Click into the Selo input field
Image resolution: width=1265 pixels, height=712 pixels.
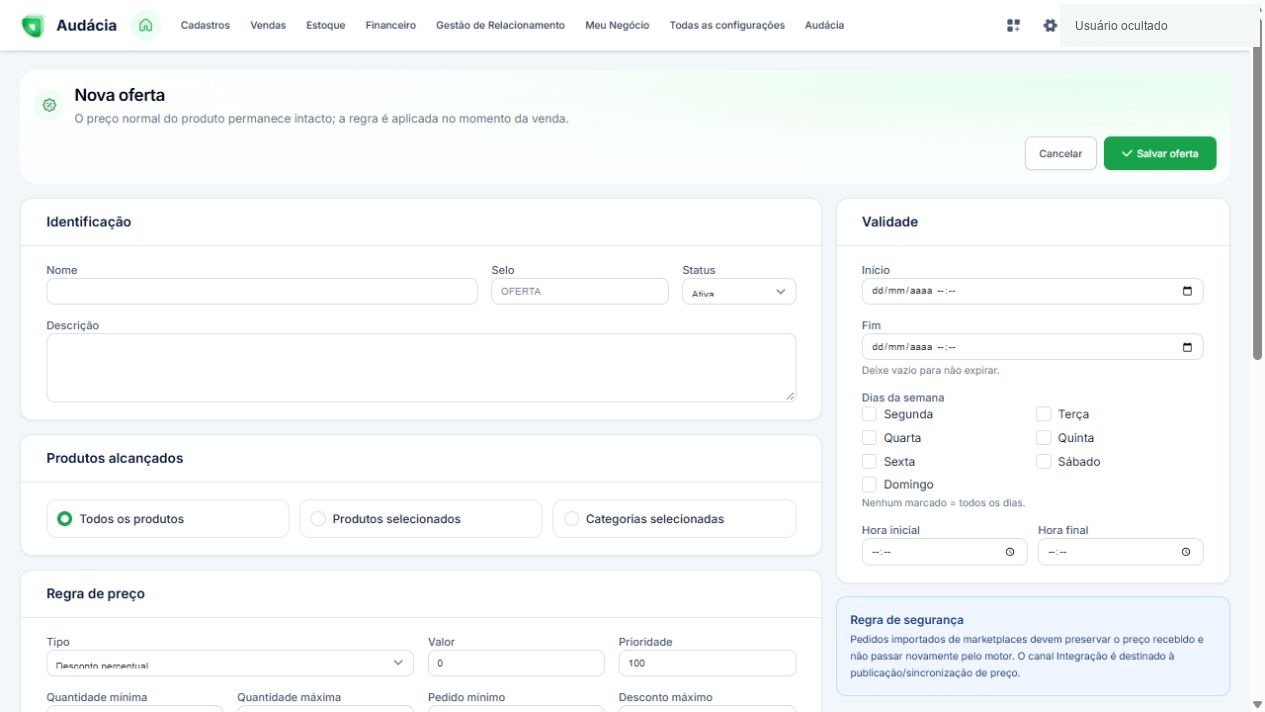tap(580, 291)
